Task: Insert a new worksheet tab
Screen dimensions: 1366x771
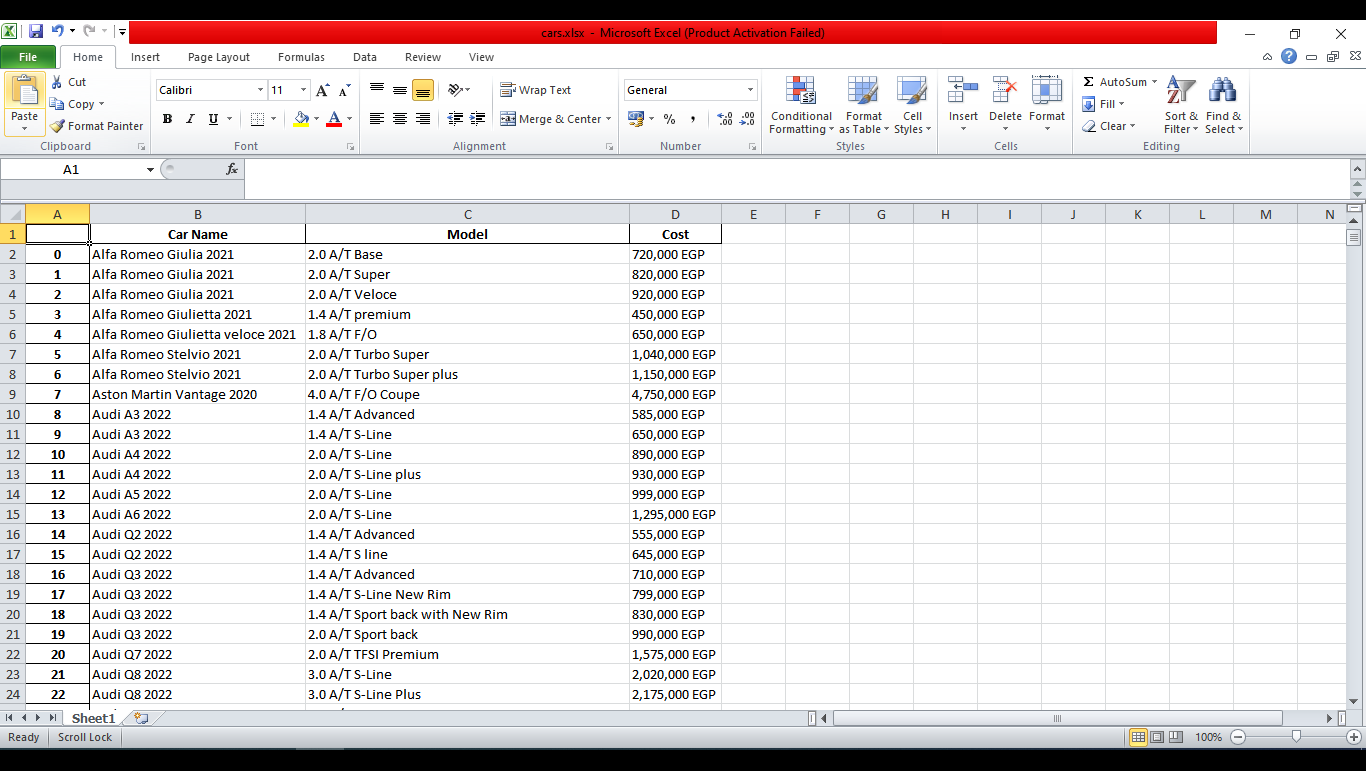Action: coord(141,718)
